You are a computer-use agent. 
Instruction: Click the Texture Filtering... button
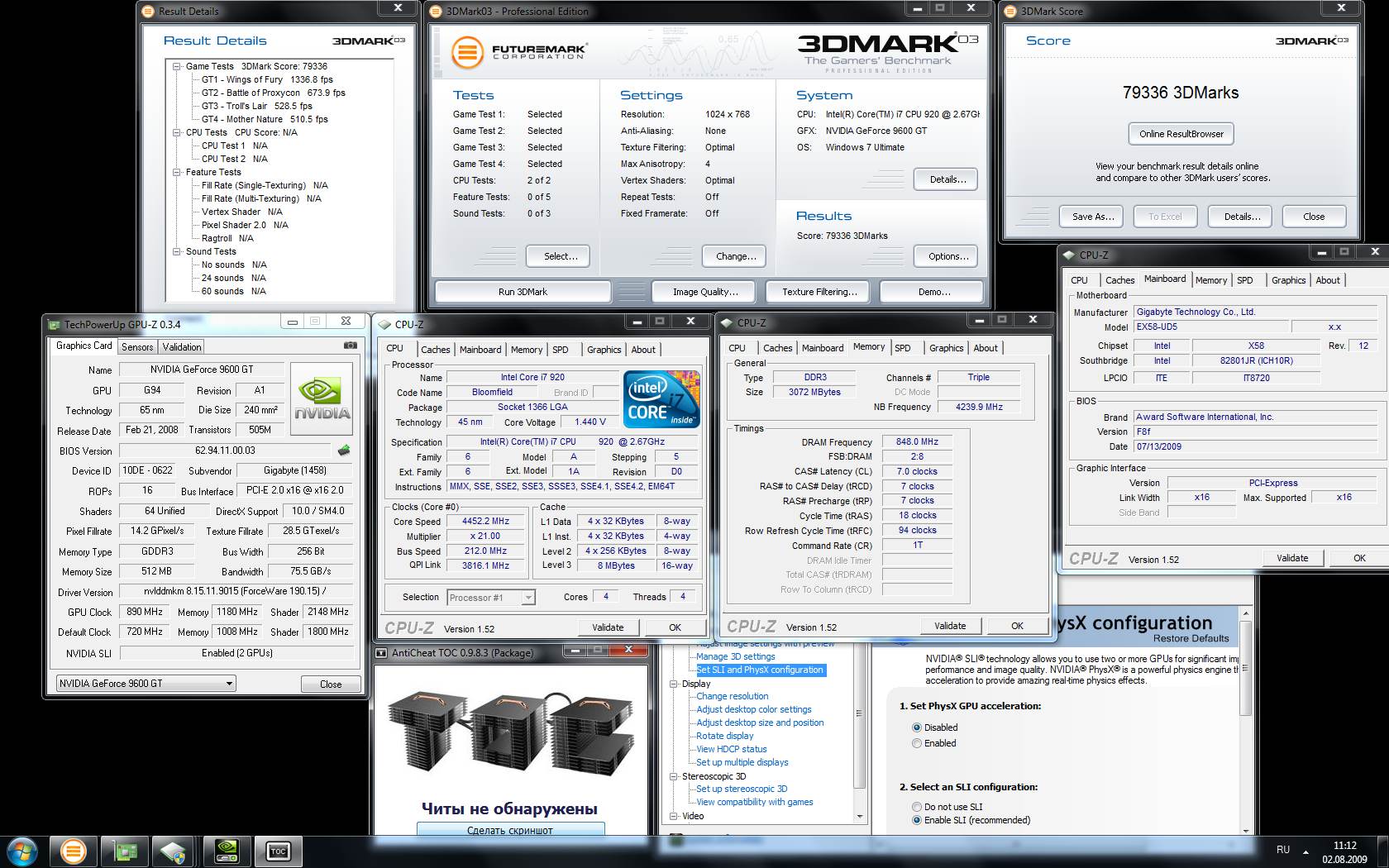click(x=819, y=292)
